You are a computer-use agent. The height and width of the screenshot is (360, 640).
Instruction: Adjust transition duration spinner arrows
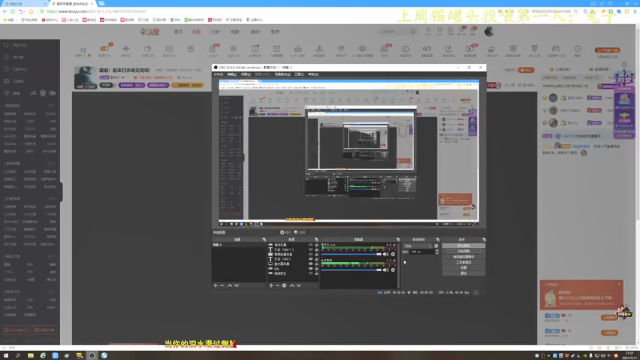pyautogui.click(x=437, y=252)
